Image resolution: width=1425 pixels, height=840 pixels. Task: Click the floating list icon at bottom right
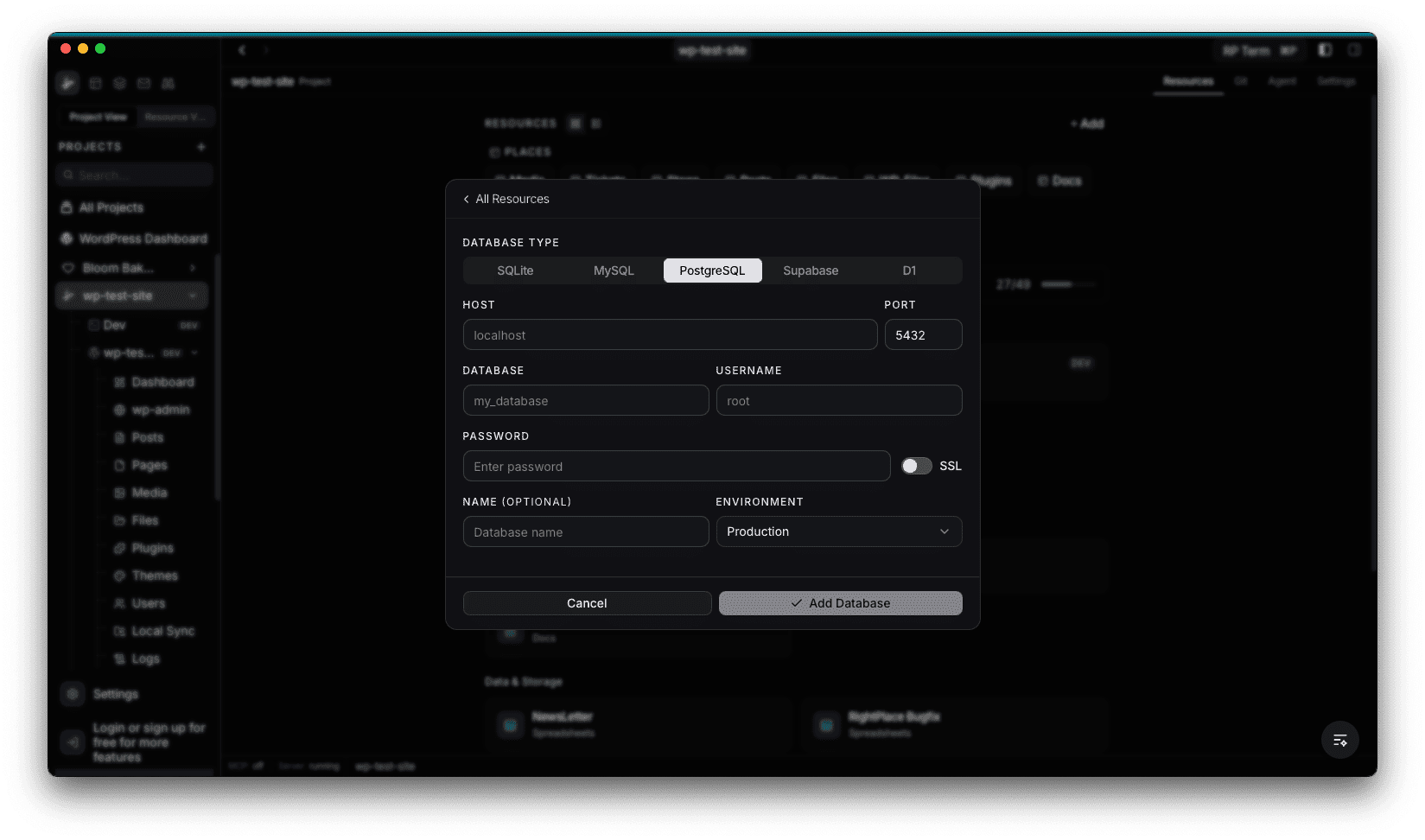pyautogui.click(x=1340, y=740)
